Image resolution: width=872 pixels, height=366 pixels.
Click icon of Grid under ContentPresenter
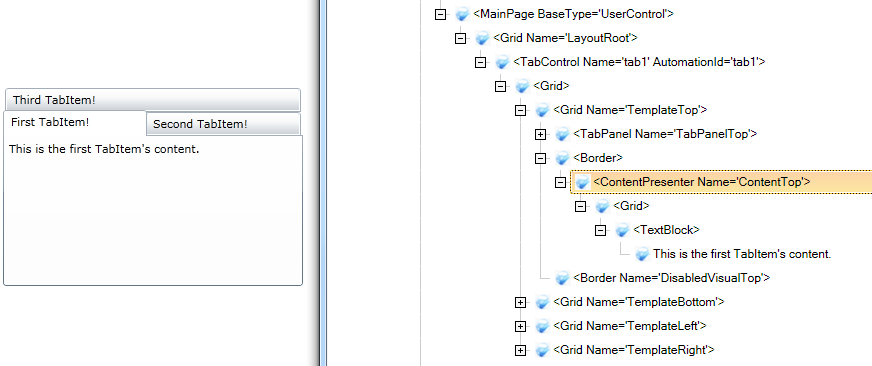pos(602,206)
